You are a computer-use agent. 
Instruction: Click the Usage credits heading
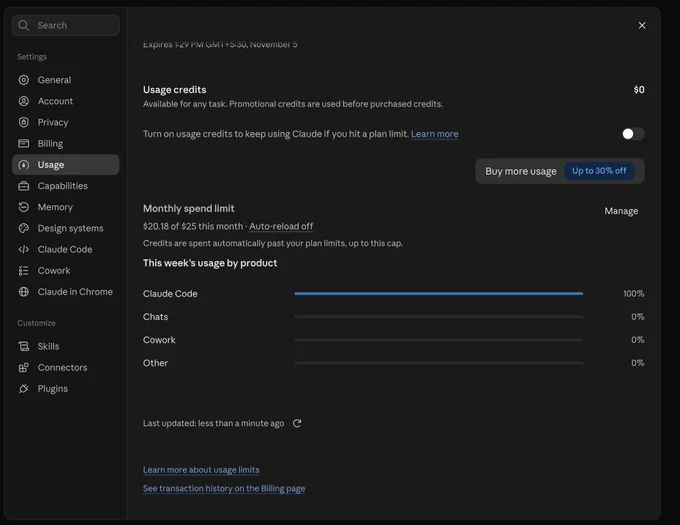[x=174, y=90]
